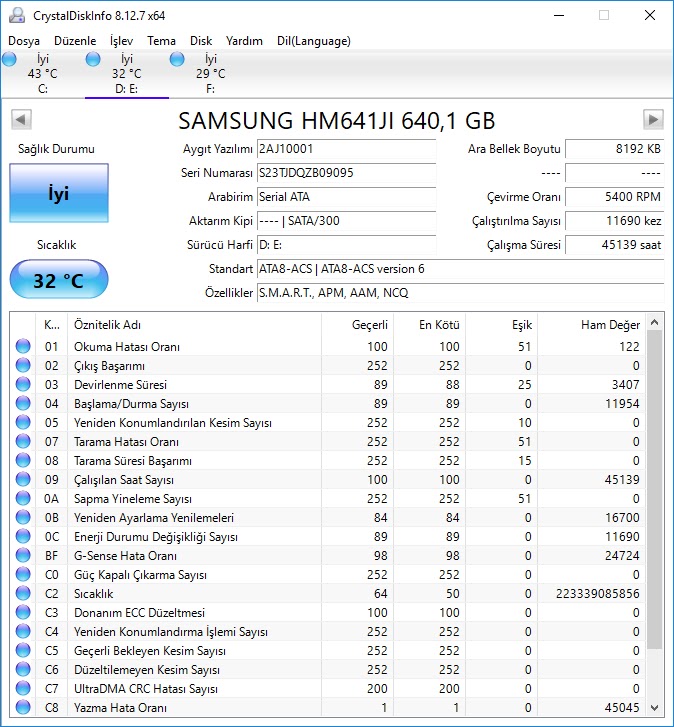The height and width of the screenshot is (727, 674).
Task: Click the Devirlenme Süresi raw value 3407
Action: tap(625, 384)
